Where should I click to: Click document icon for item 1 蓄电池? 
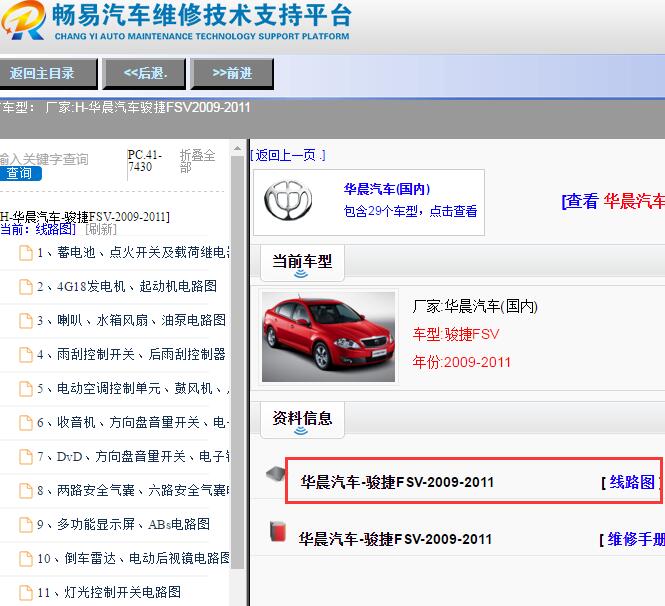pos(26,253)
